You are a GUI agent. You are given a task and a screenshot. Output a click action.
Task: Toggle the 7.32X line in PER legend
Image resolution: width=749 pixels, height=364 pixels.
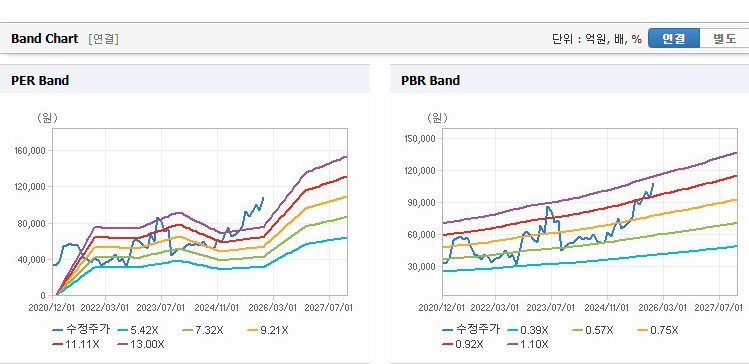203,330
